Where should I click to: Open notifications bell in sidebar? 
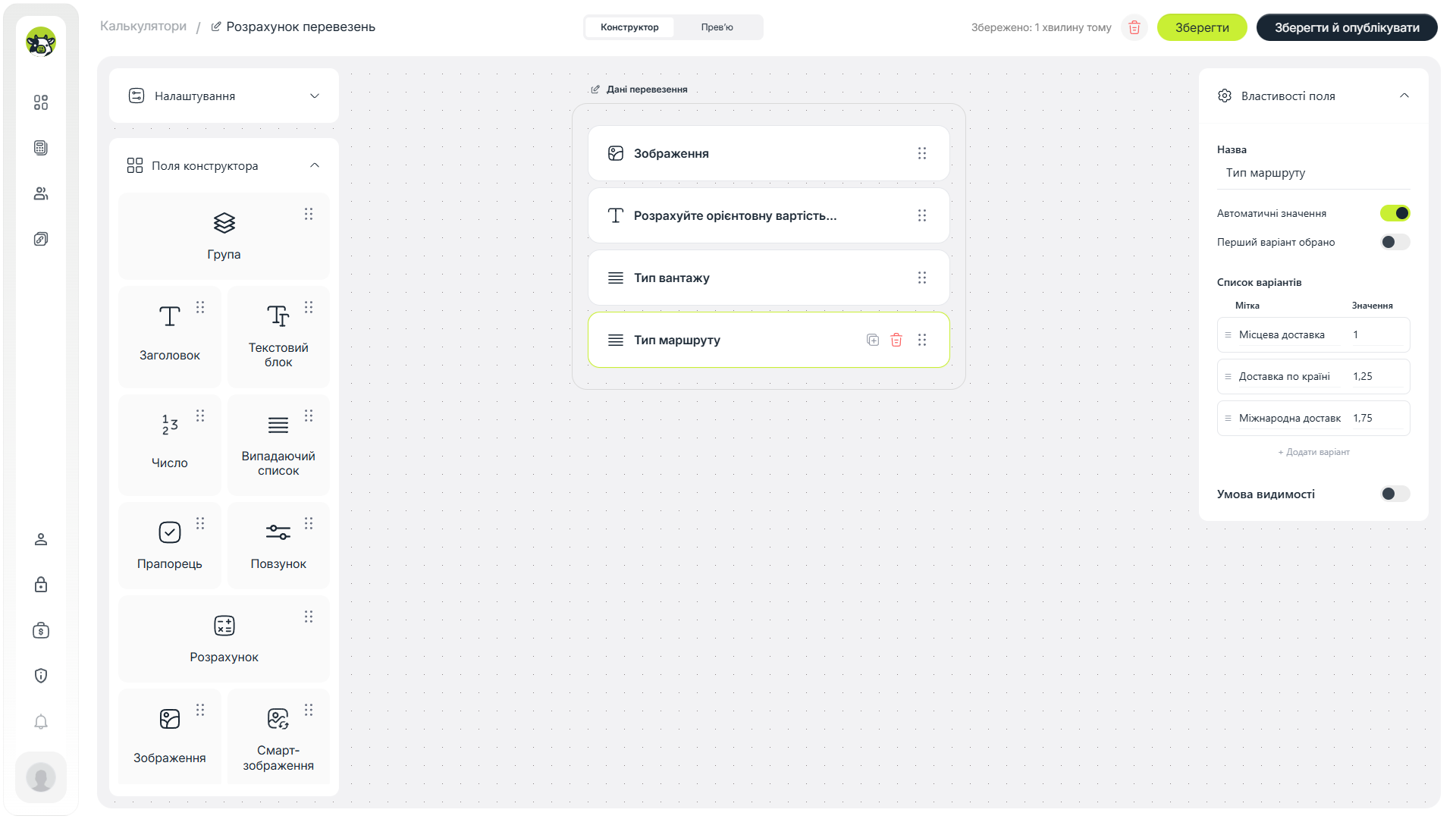pos(41,721)
